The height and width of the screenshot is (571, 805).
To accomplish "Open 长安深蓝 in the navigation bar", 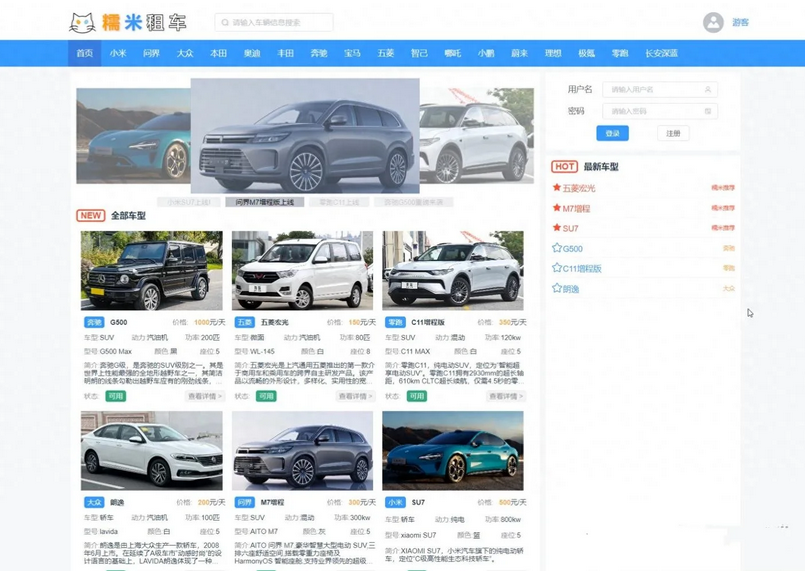I will [x=662, y=53].
